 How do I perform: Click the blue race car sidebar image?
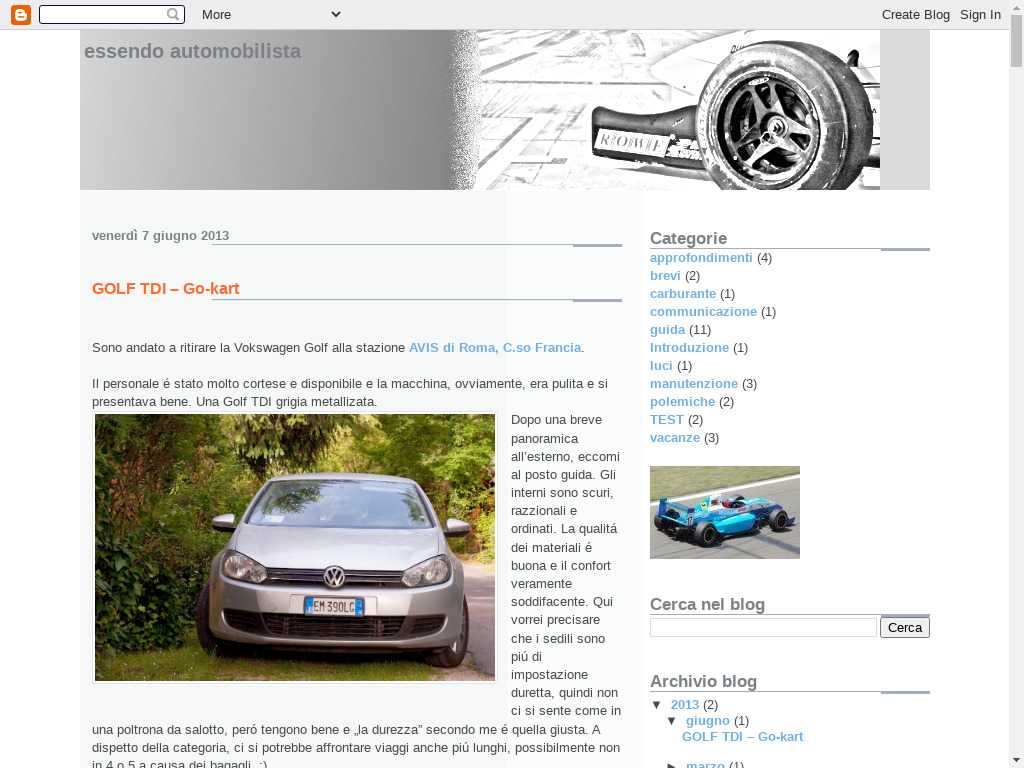coord(724,512)
